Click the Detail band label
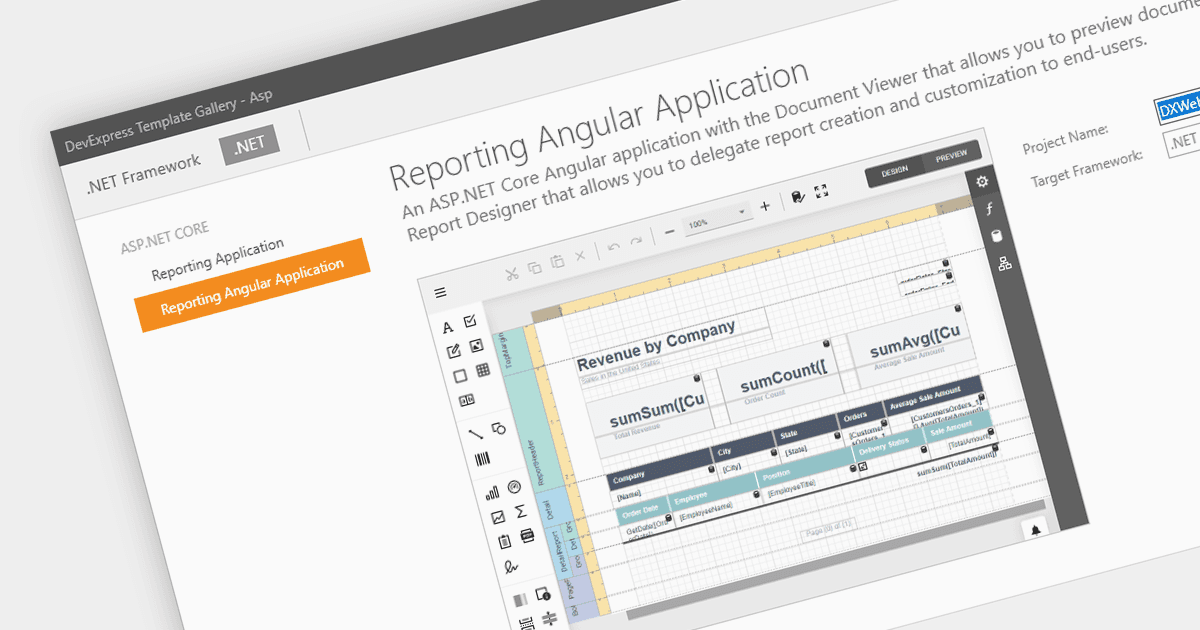The image size is (1200, 630). [549, 509]
